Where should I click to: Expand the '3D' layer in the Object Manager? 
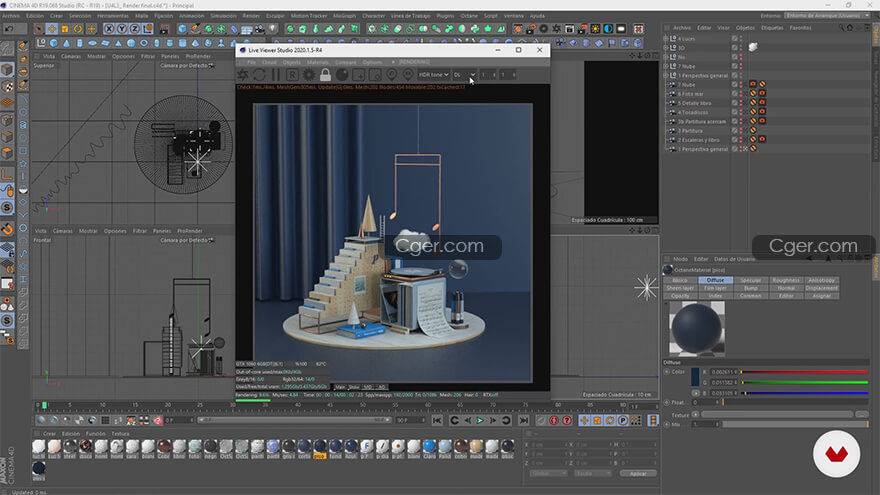tap(666, 48)
